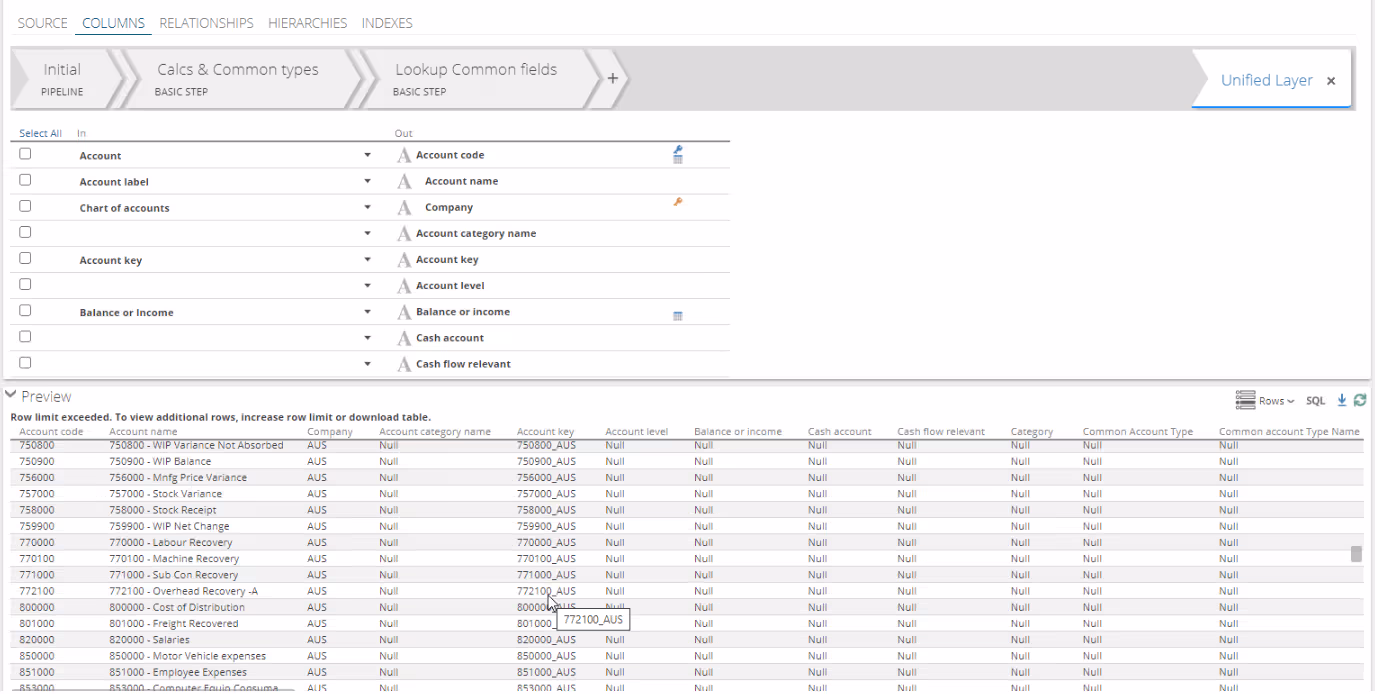Click the text type icon for Cash account
The image size is (1377, 694).
(404, 338)
